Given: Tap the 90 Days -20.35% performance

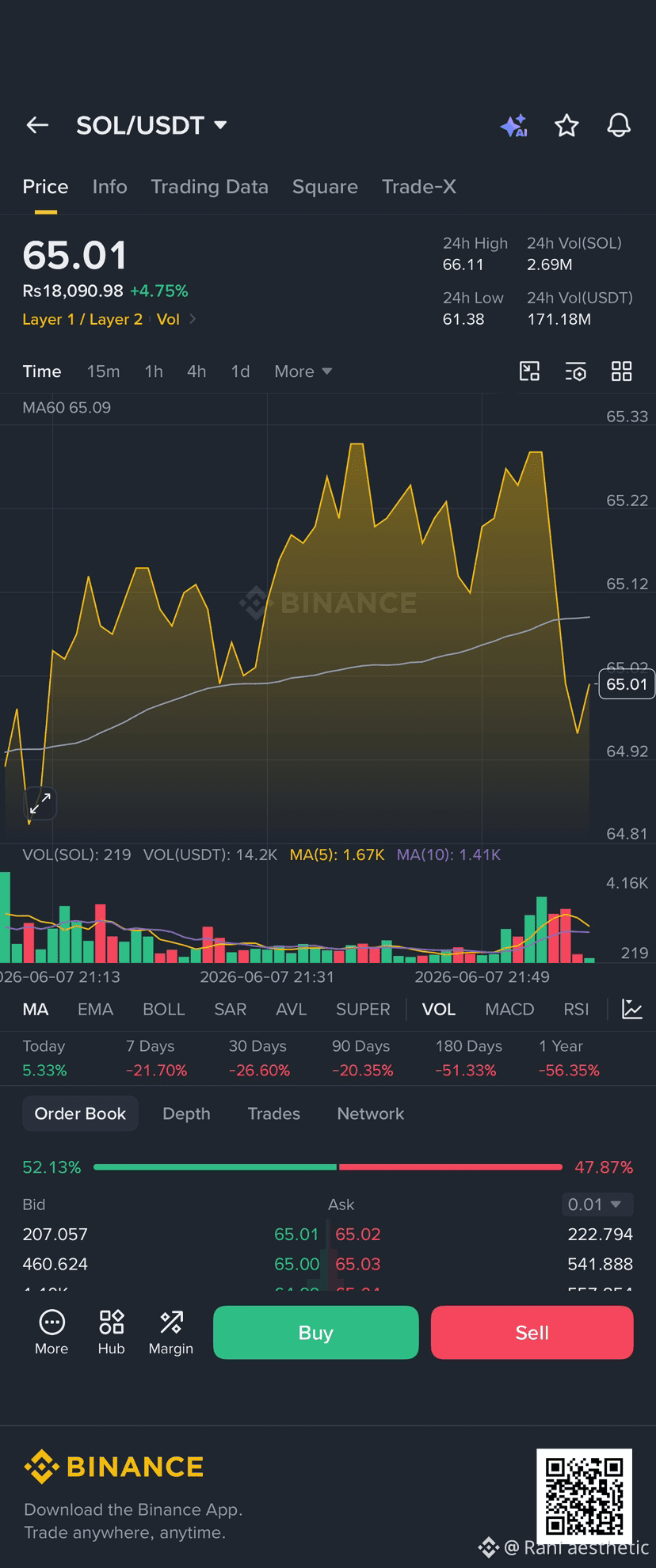Looking at the screenshot, I should [x=363, y=1059].
